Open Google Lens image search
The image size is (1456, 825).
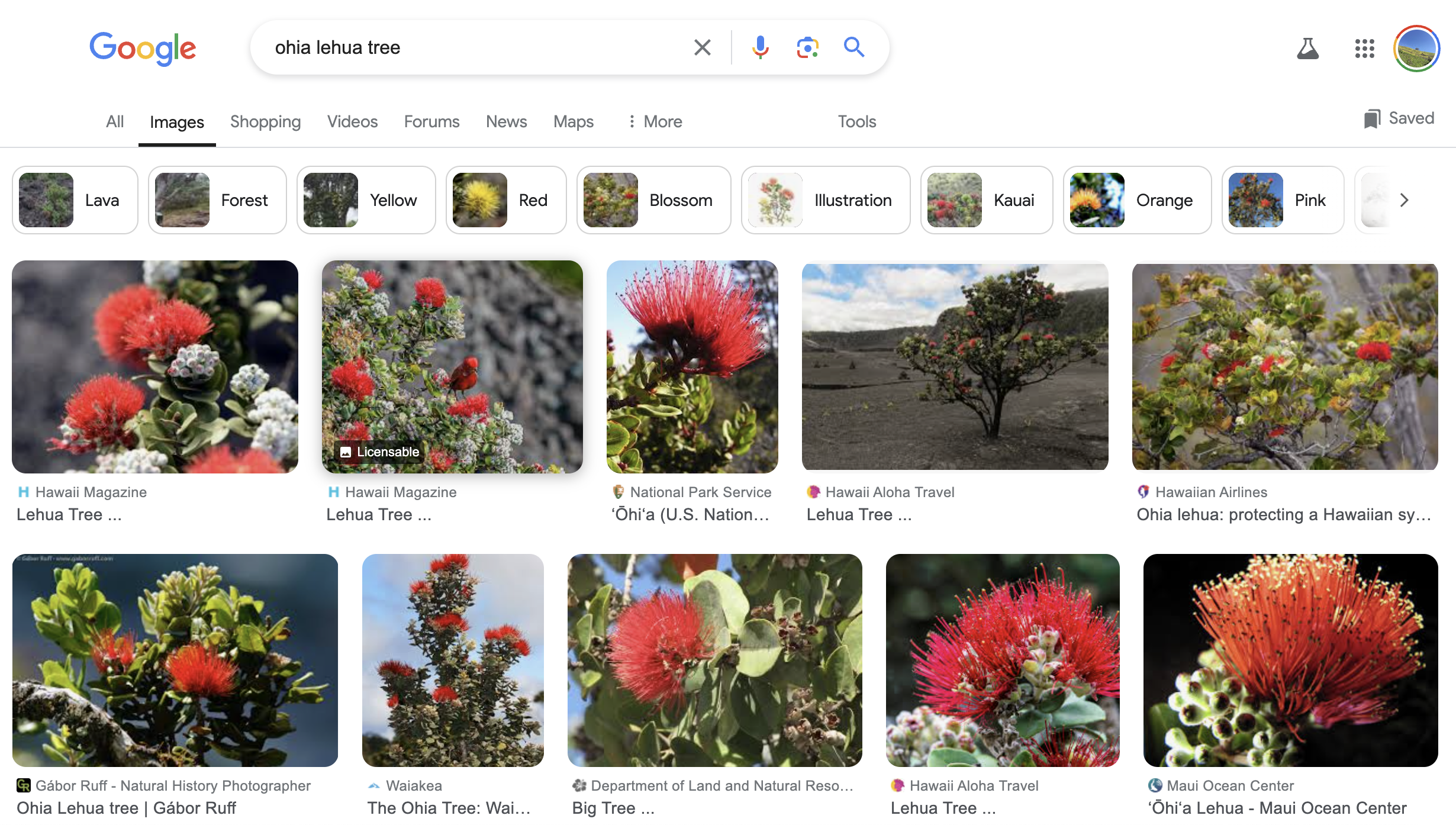(x=807, y=47)
